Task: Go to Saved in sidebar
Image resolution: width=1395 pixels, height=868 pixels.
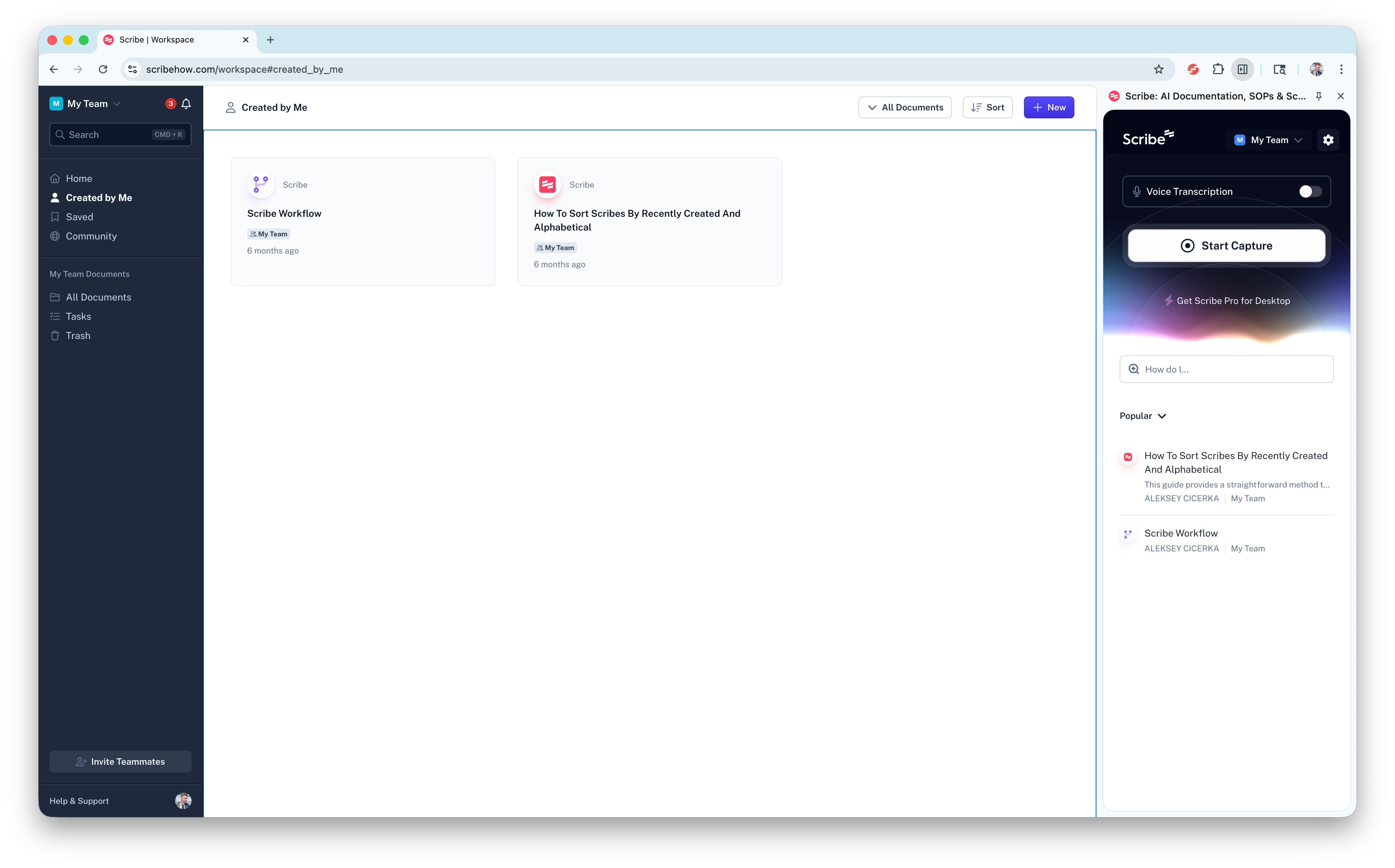Action: (79, 217)
